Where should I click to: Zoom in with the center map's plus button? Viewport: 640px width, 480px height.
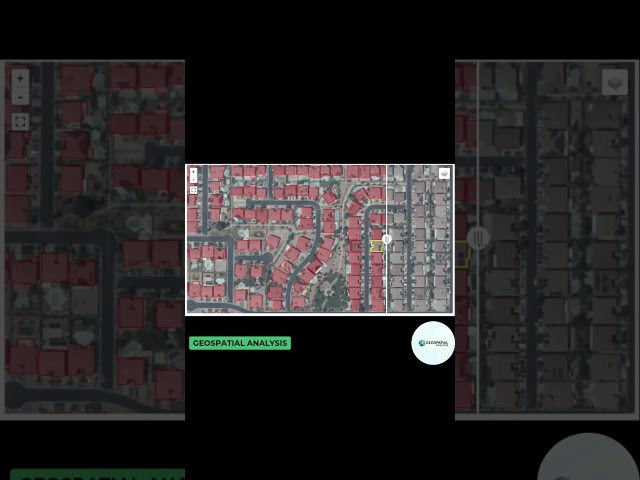[193, 172]
